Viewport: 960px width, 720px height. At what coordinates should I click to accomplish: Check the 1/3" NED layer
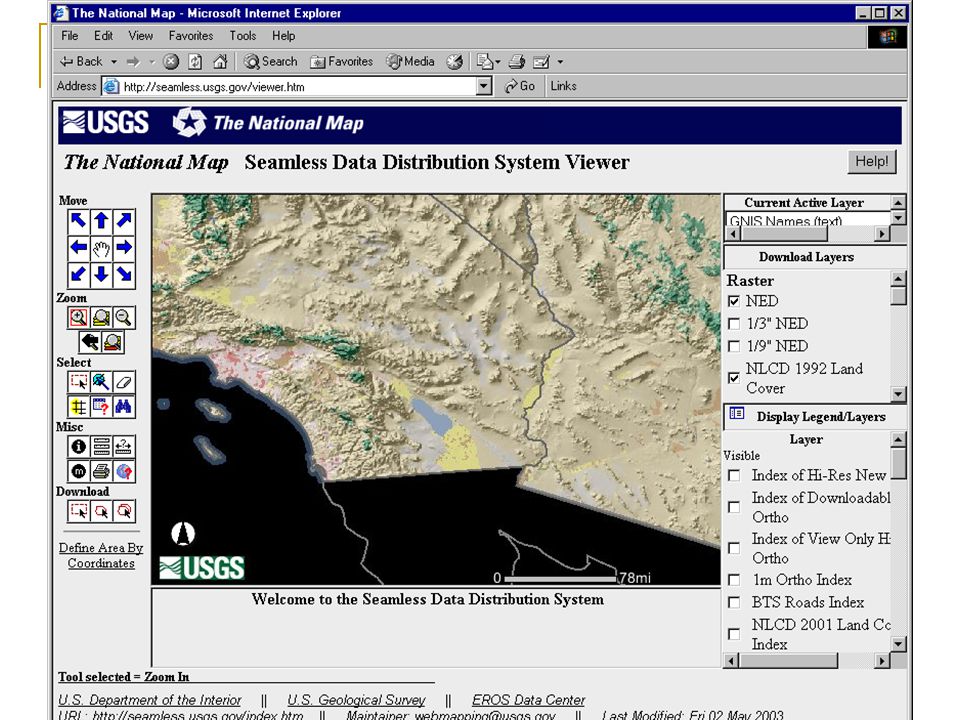[733, 324]
